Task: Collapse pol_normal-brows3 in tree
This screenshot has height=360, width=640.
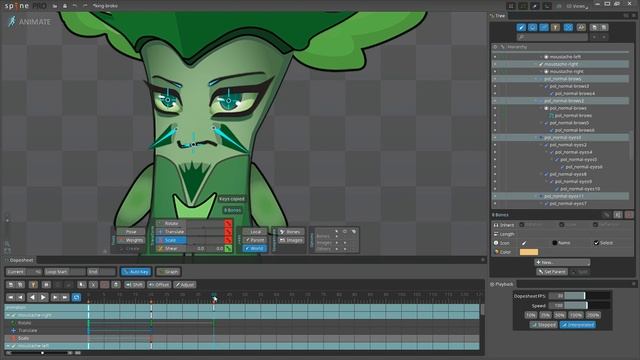Action: 541,86
